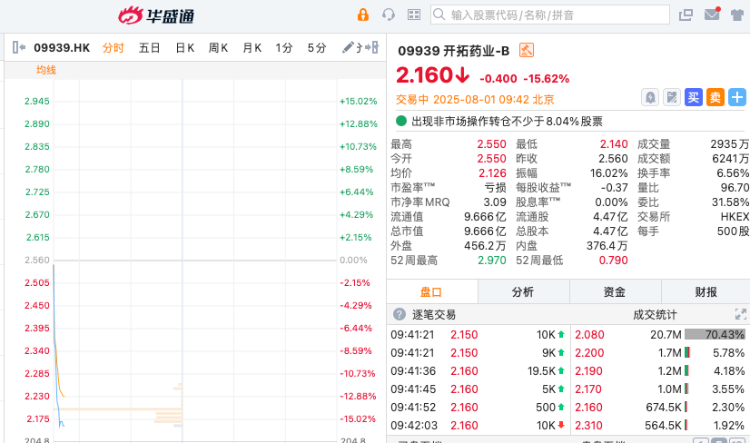This screenshot has height=443, width=750.
Task: Switch chart to 日K view
Action: [185, 48]
